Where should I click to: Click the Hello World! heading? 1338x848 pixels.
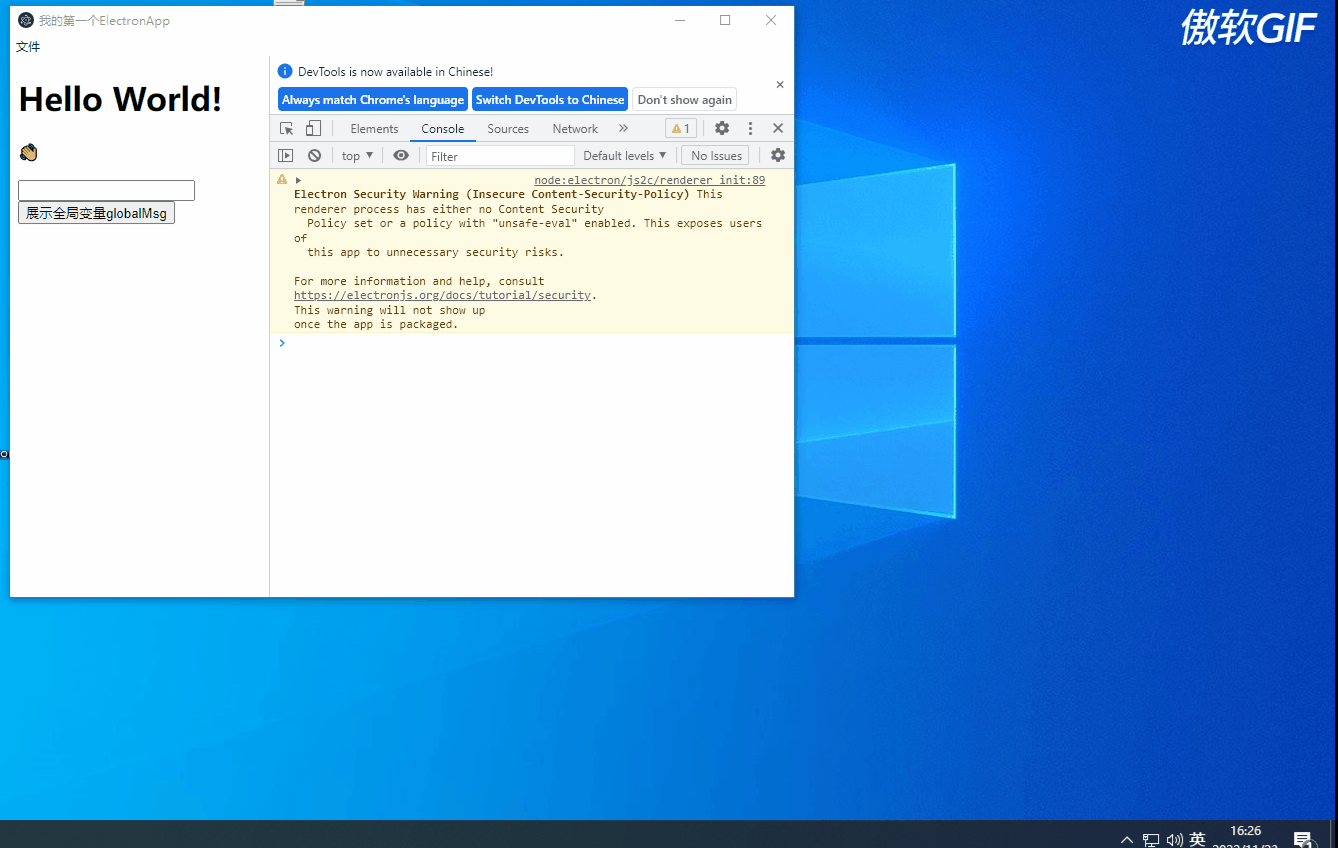pyautogui.click(x=120, y=99)
